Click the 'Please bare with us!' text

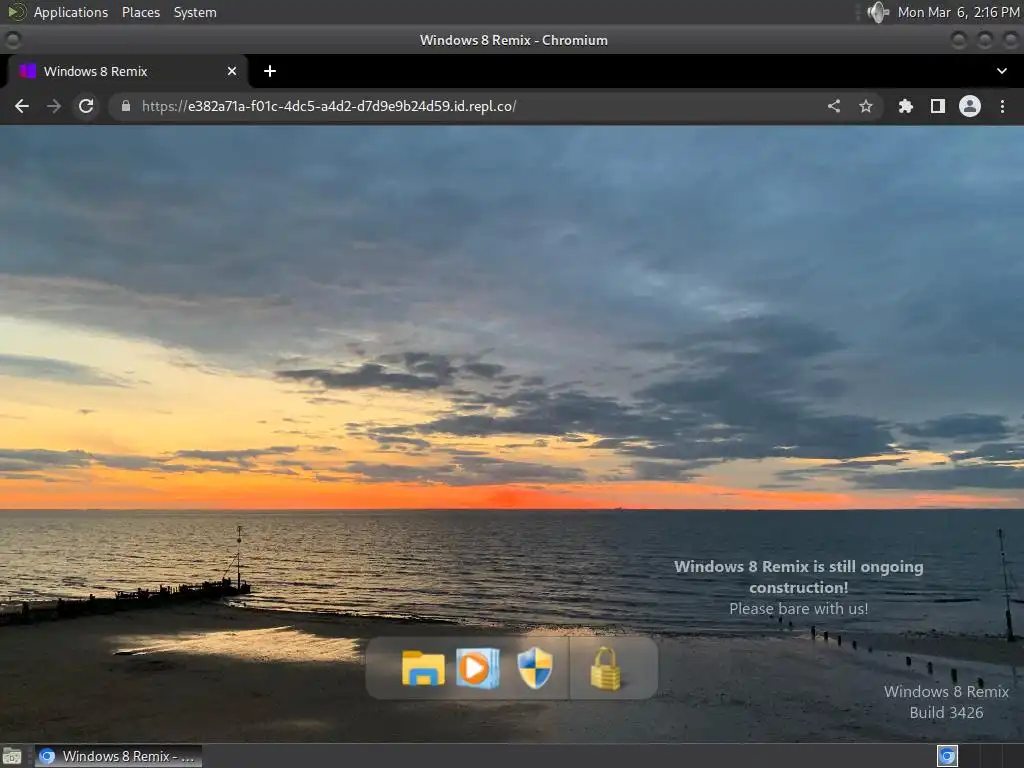[798, 609]
